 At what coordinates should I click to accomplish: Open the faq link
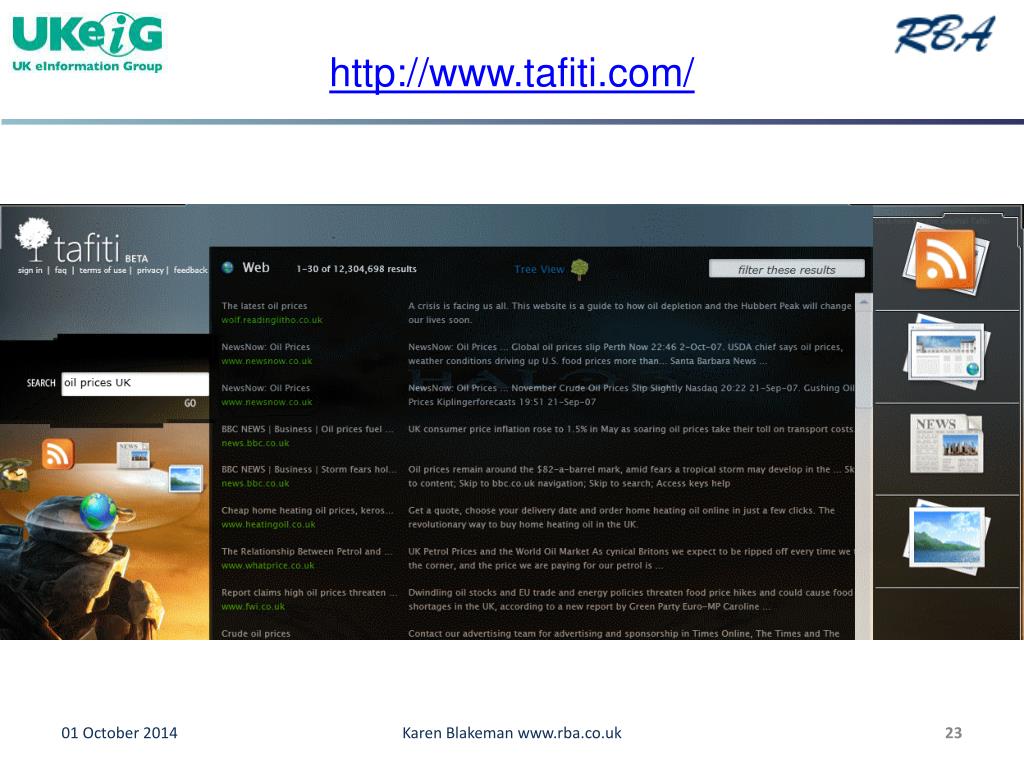(61, 270)
